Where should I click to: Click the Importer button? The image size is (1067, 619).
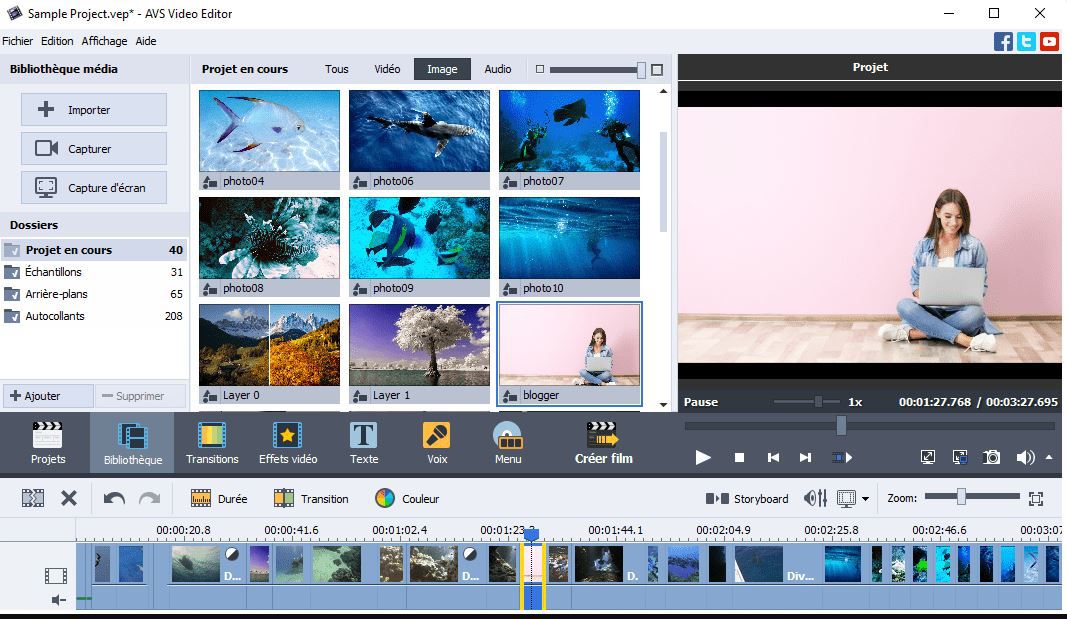pos(94,110)
